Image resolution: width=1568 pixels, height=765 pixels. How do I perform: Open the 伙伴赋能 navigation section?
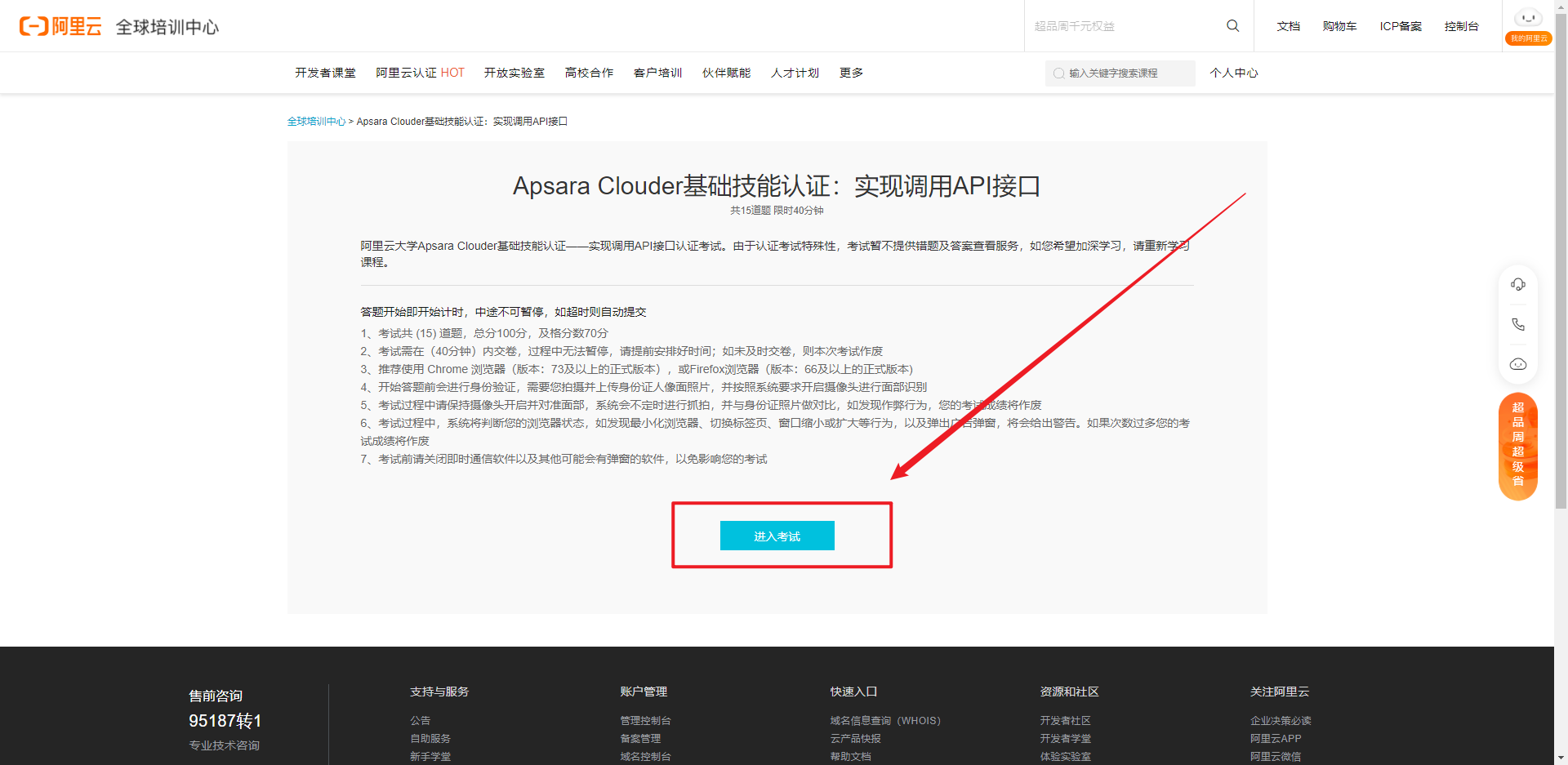(x=725, y=73)
